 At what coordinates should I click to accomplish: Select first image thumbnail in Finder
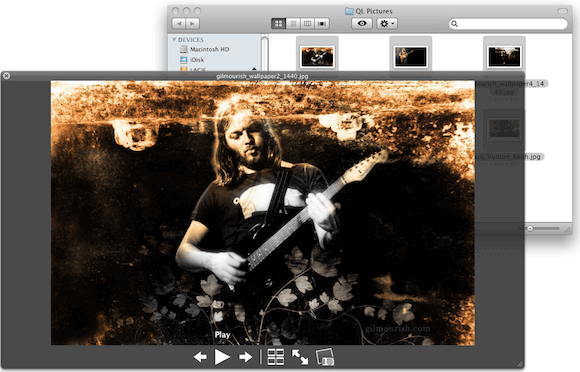click(317, 57)
